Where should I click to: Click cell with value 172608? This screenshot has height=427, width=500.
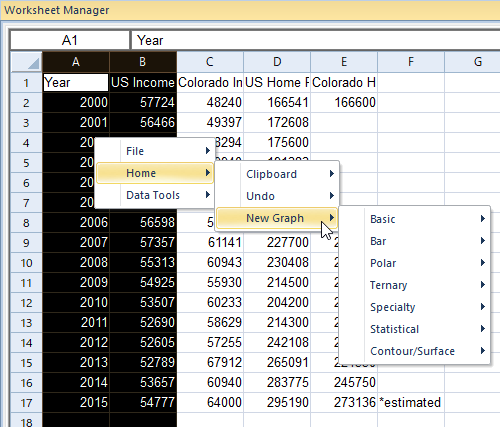(277, 122)
